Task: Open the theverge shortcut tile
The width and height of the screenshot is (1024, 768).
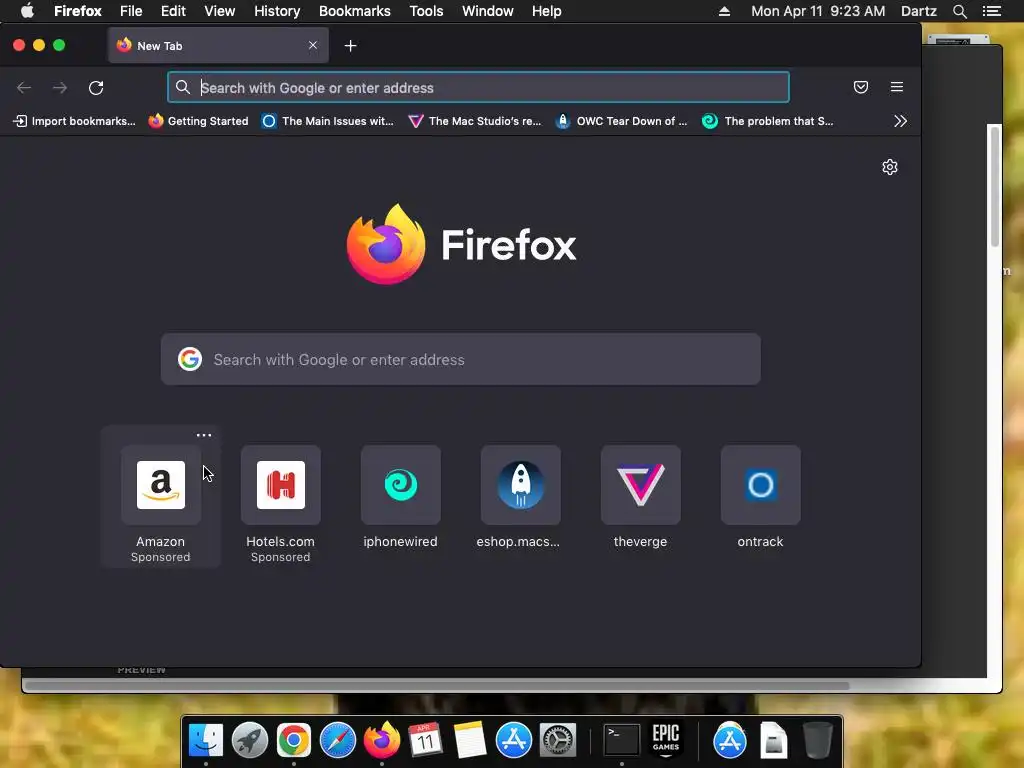Action: click(641, 485)
